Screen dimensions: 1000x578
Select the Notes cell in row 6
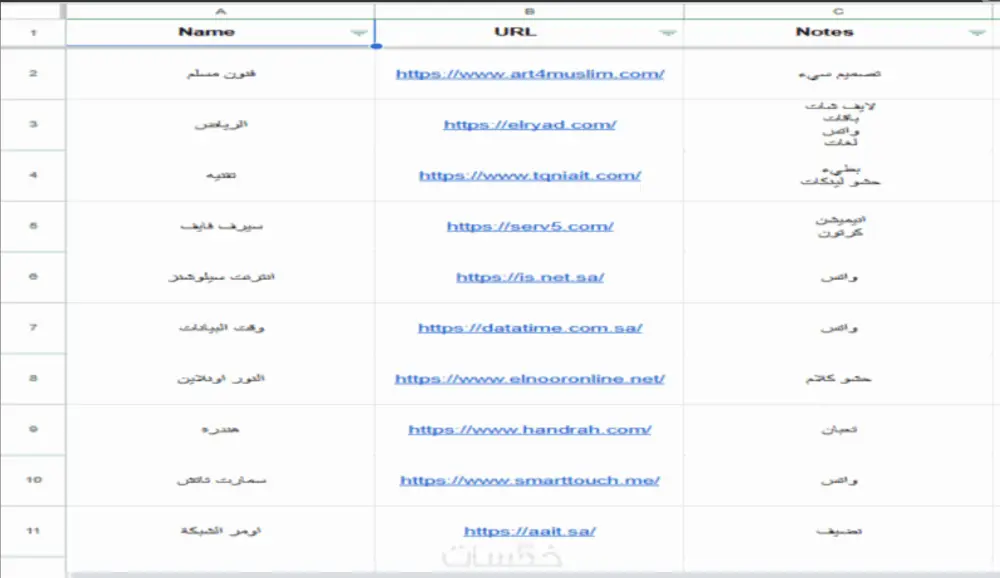[839, 276]
